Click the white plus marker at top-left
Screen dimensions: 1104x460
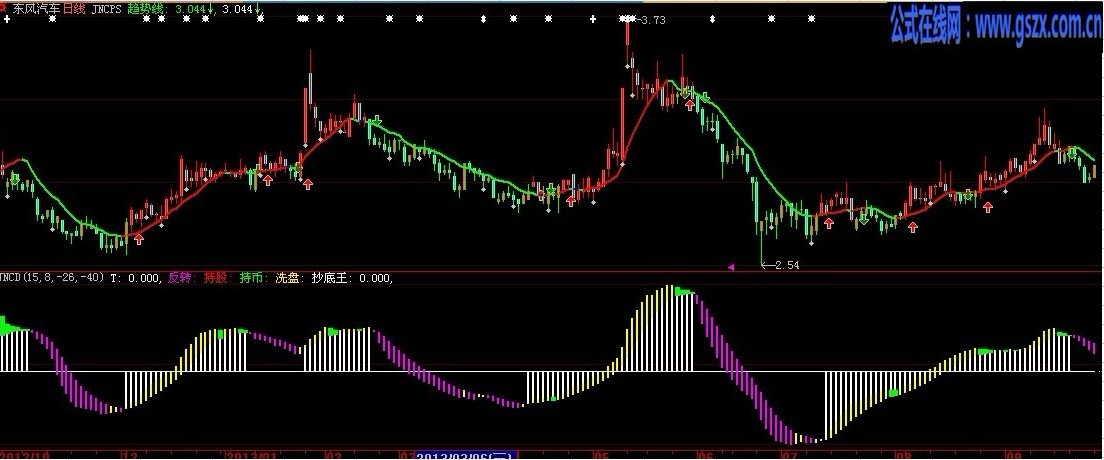[7, 19]
